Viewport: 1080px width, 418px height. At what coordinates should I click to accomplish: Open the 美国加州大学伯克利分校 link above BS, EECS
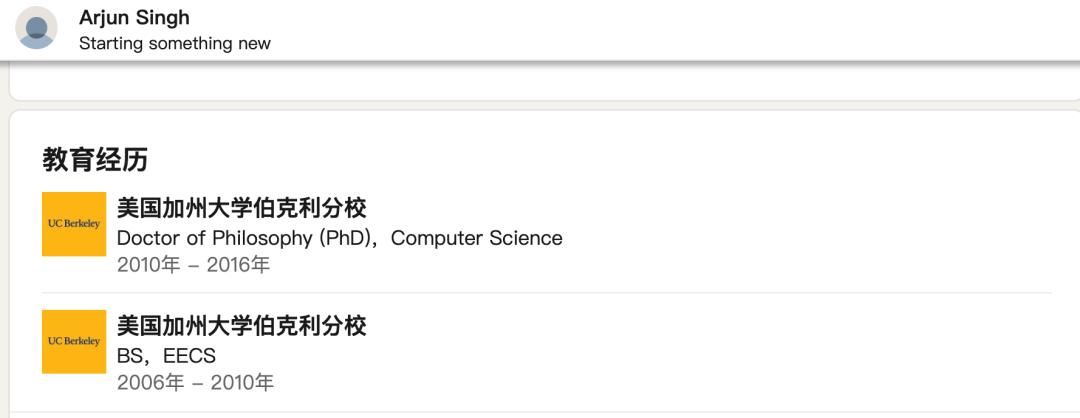(x=242, y=325)
